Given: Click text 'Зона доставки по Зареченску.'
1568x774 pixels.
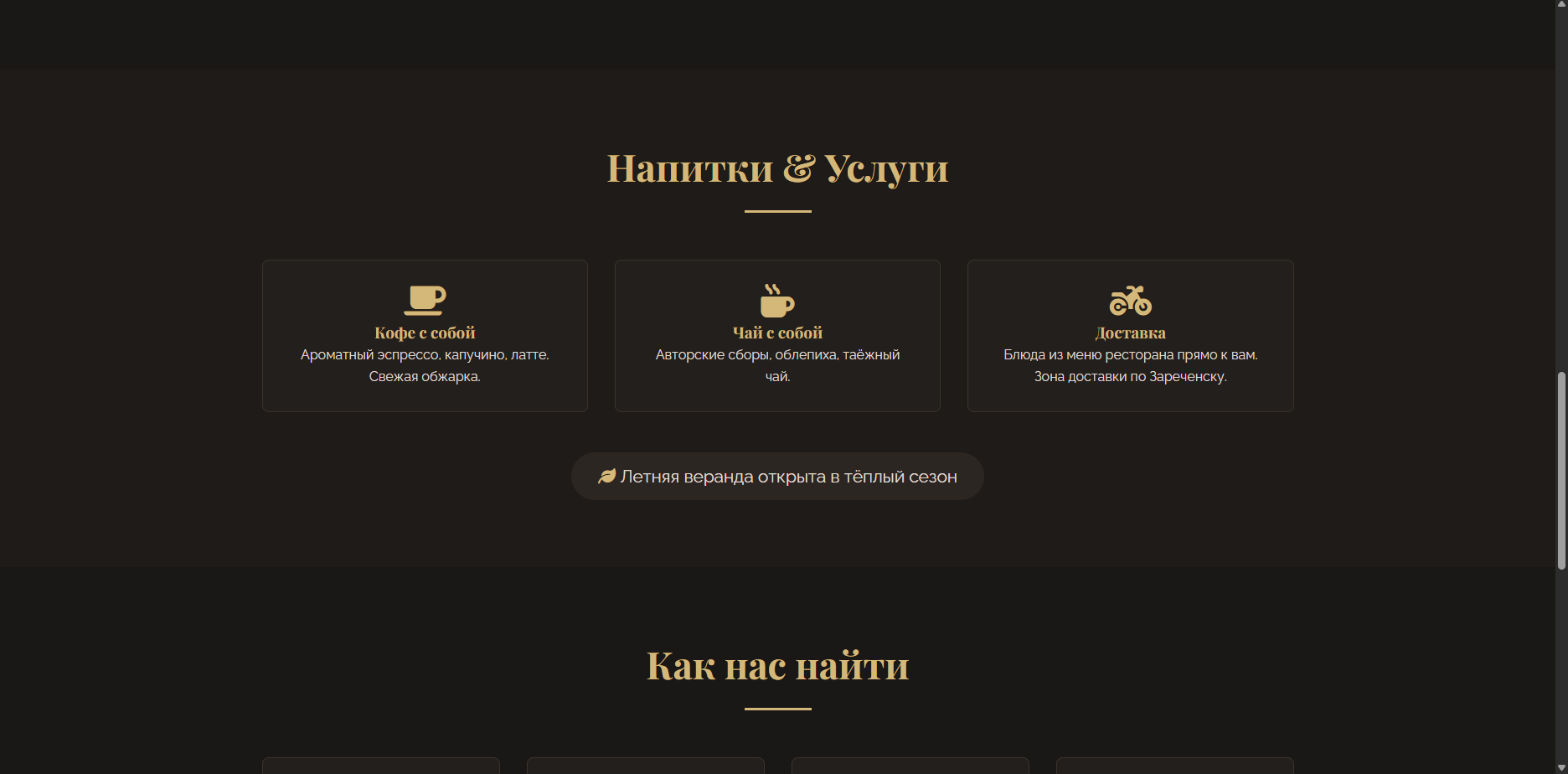Looking at the screenshot, I should tap(1131, 377).
